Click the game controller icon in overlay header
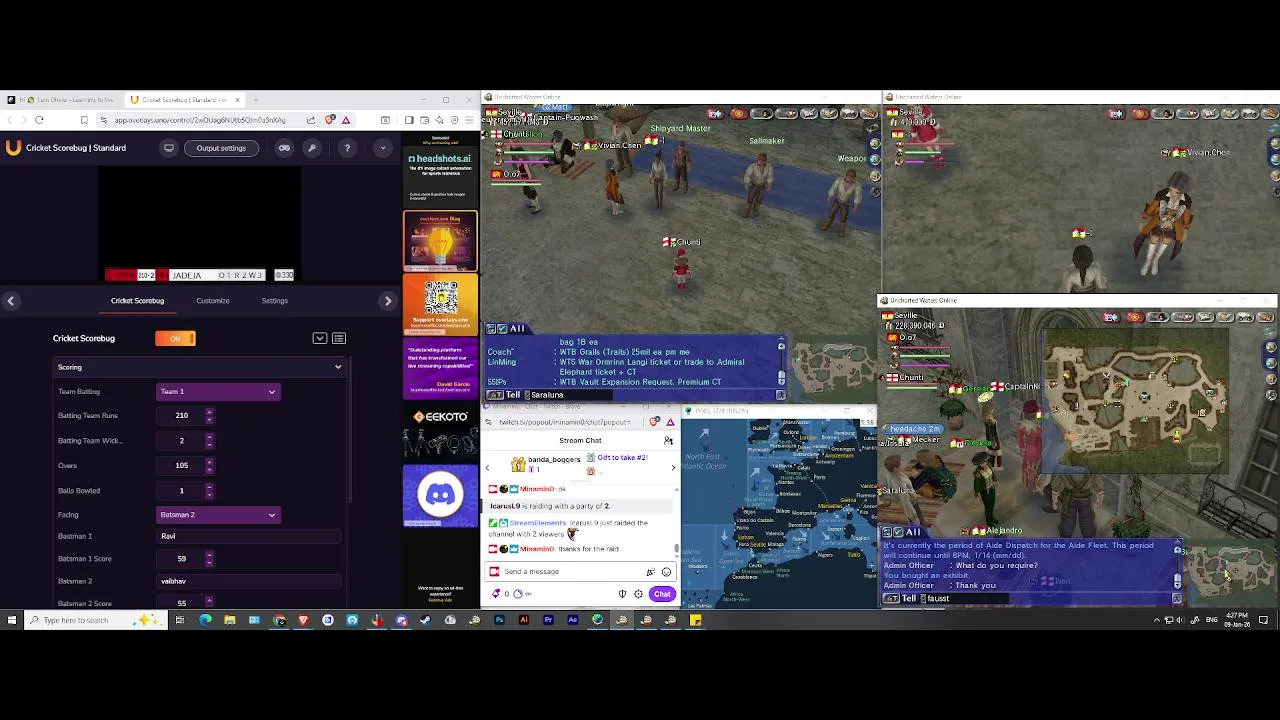The width and height of the screenshot is (1280, 720). (x=284, y=148)
